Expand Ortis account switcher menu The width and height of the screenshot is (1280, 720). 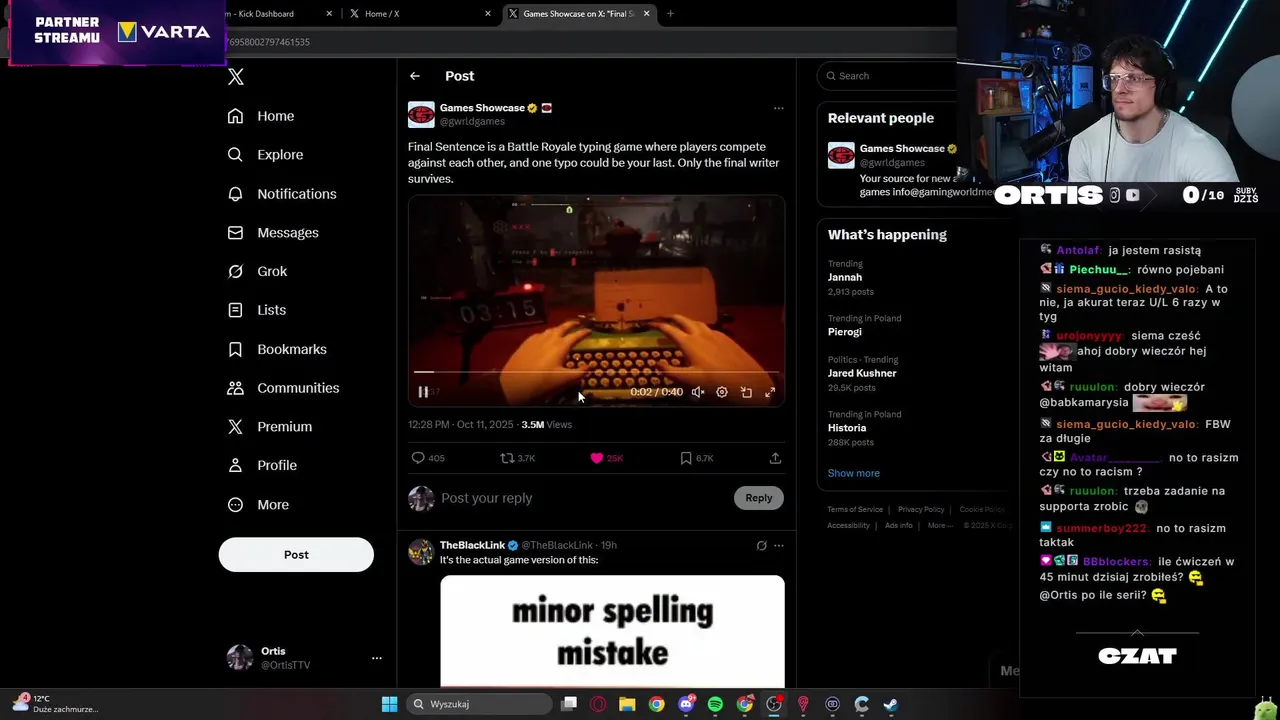(x=377, y=658)
